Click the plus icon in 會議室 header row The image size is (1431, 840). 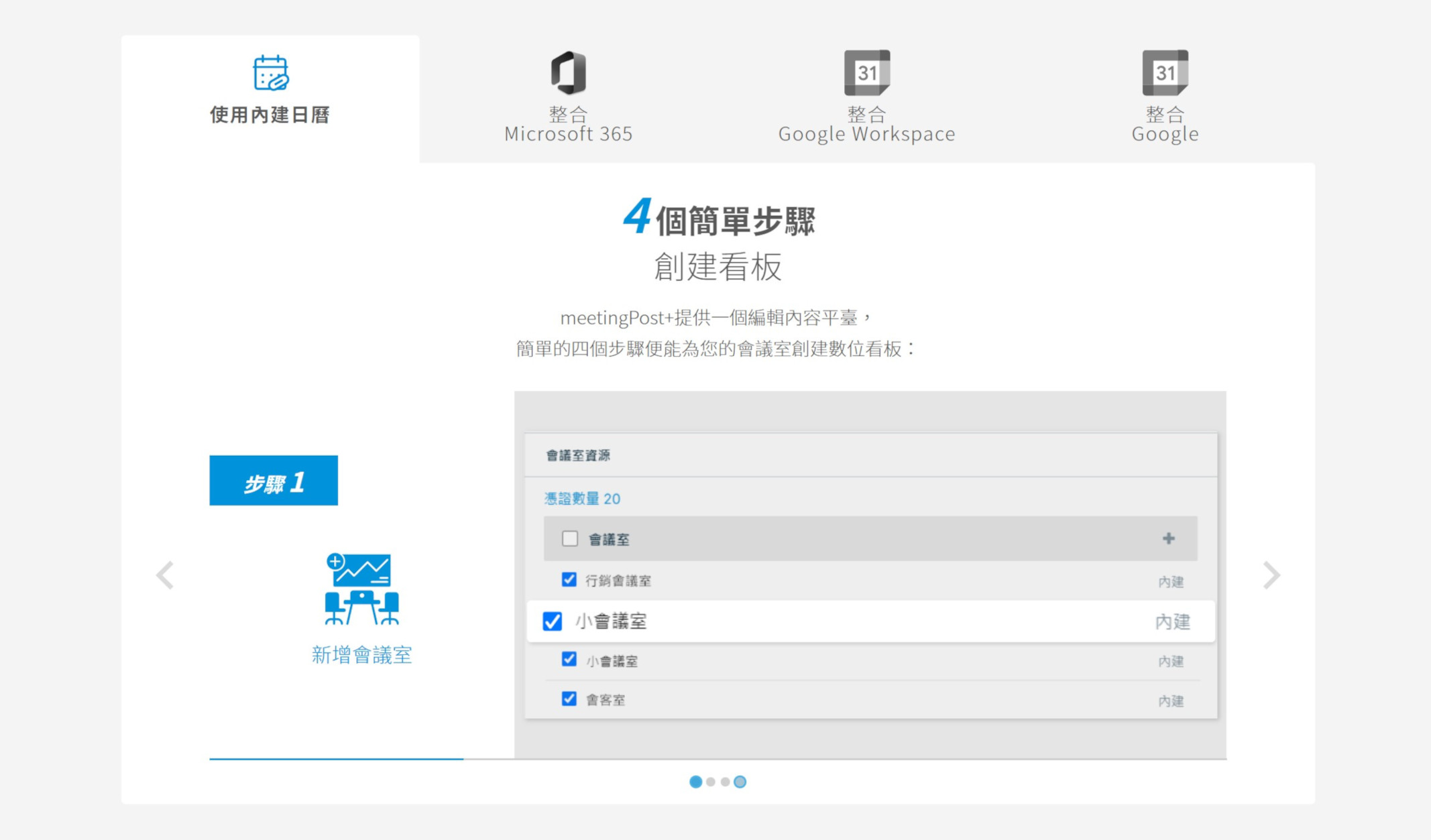(1169, 538)
